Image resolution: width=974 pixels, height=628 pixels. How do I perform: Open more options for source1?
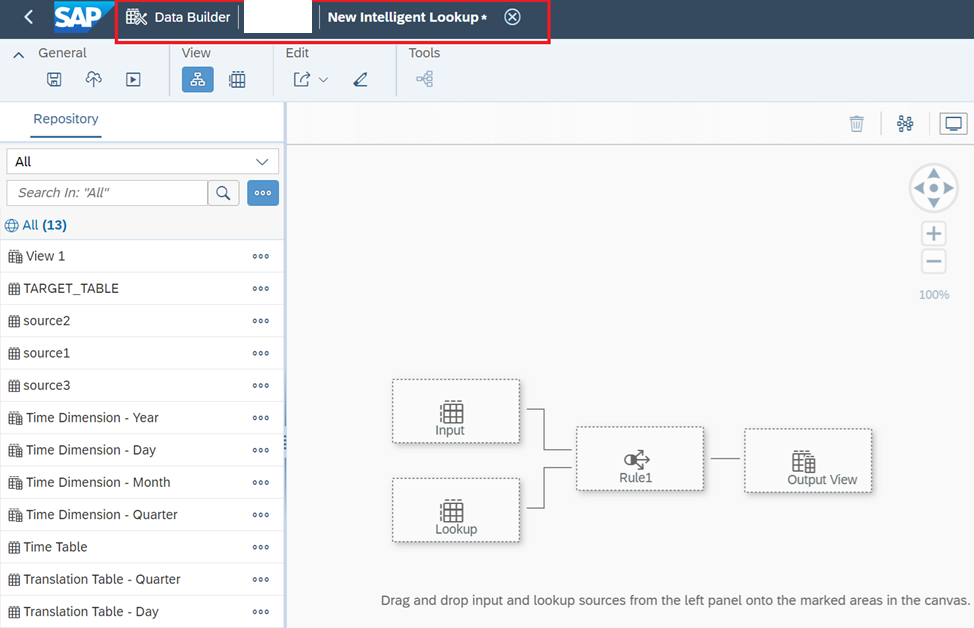pos(261,353)
